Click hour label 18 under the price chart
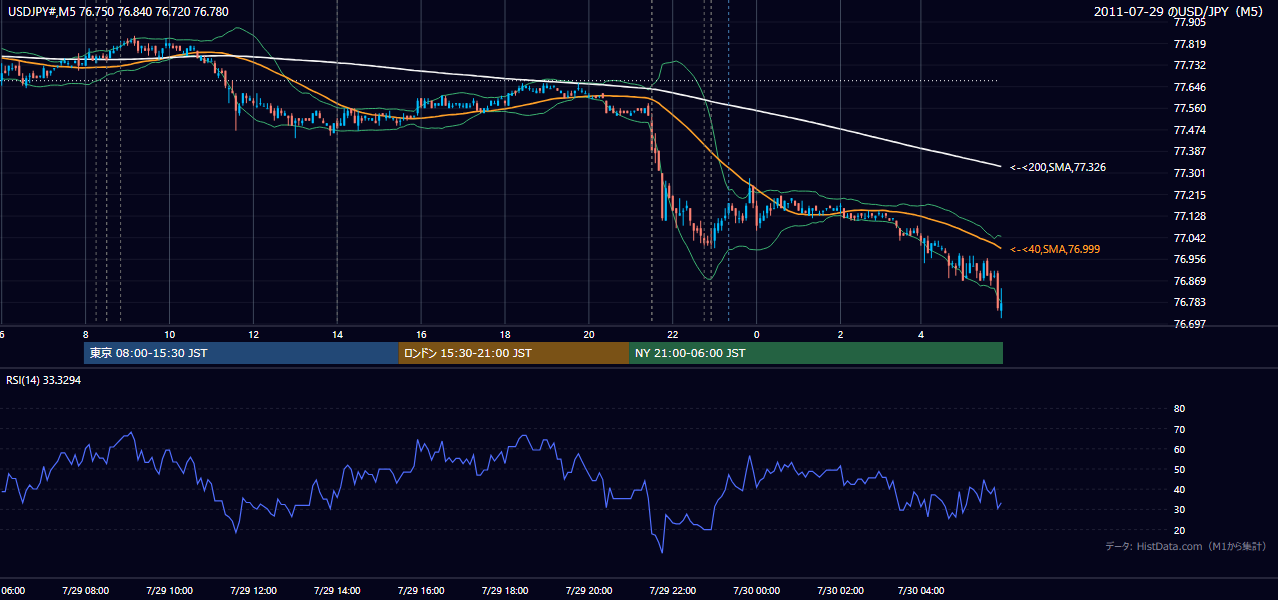The image size is (1278, 600). 505,334
